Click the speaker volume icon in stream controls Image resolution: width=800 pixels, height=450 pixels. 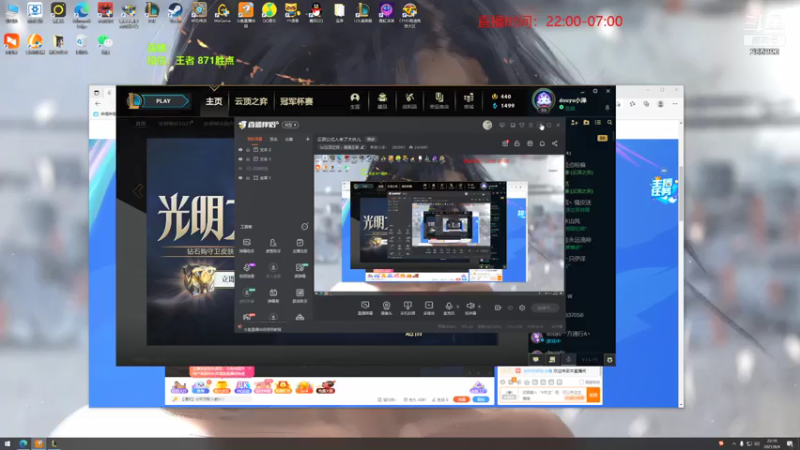470,306
